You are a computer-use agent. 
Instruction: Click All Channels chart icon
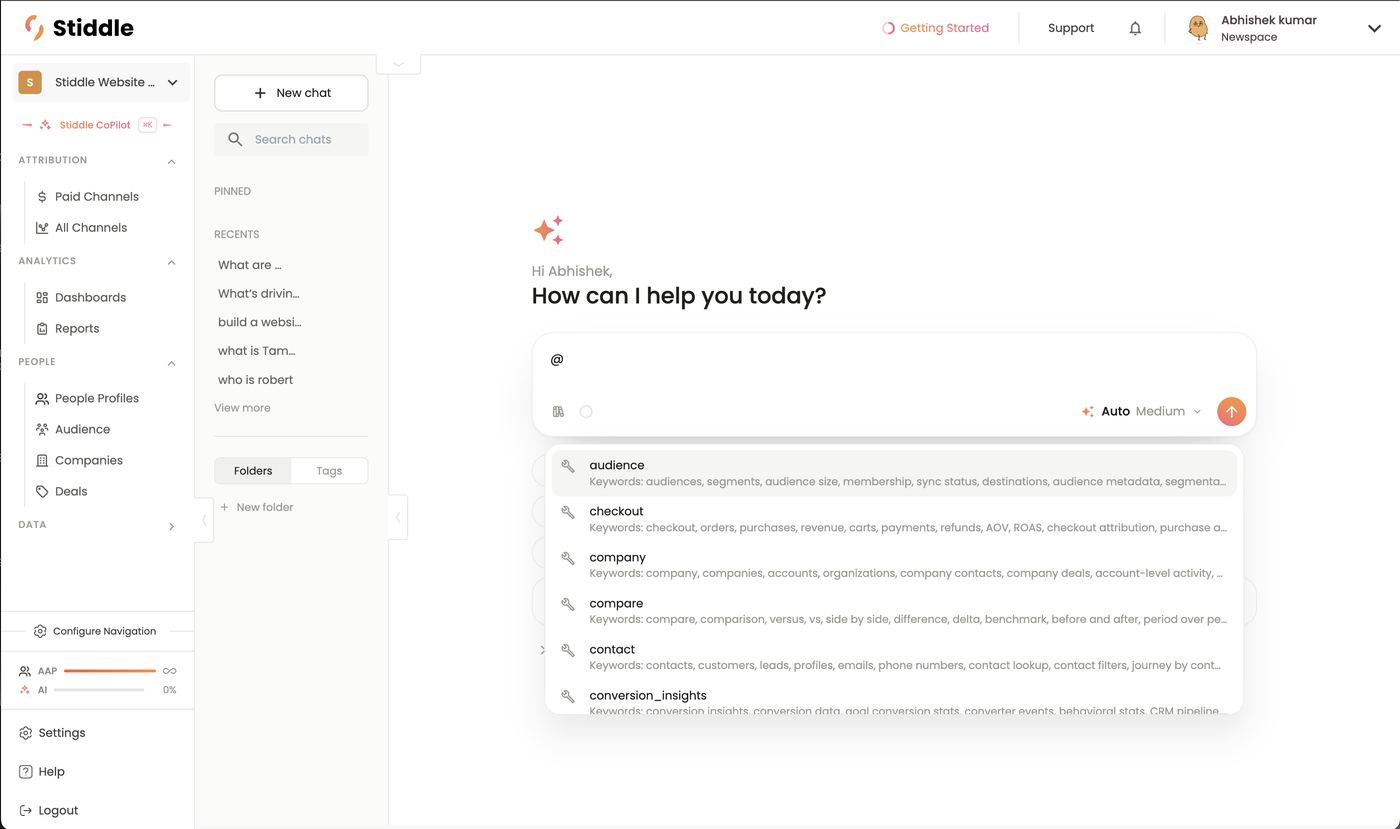42,228
